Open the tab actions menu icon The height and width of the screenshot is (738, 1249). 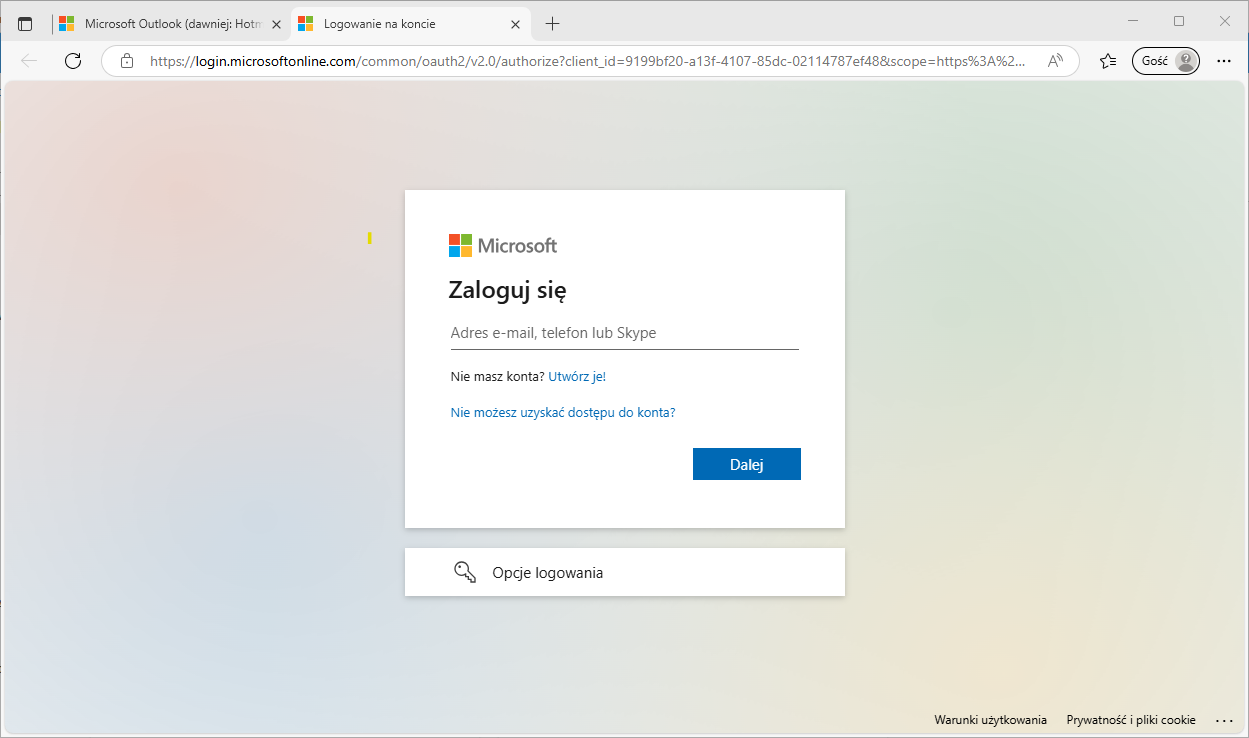[x=25, y=24]
